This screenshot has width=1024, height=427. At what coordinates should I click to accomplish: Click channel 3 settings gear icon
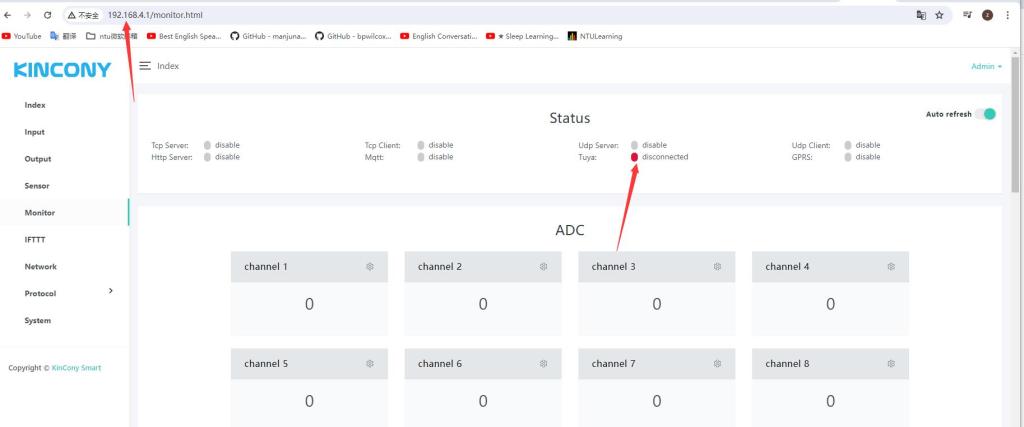(x=718, y=267)
